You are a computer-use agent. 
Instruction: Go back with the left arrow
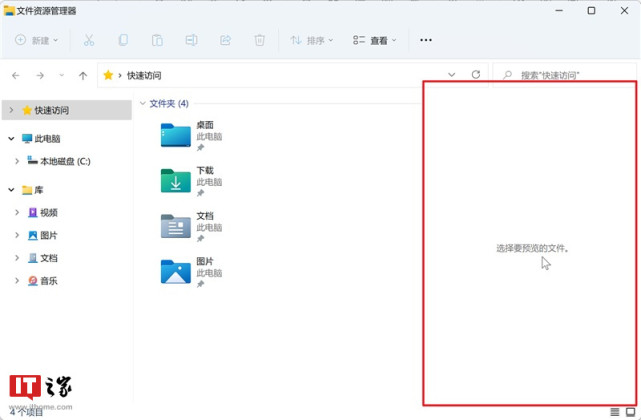(x=16, y=75)
